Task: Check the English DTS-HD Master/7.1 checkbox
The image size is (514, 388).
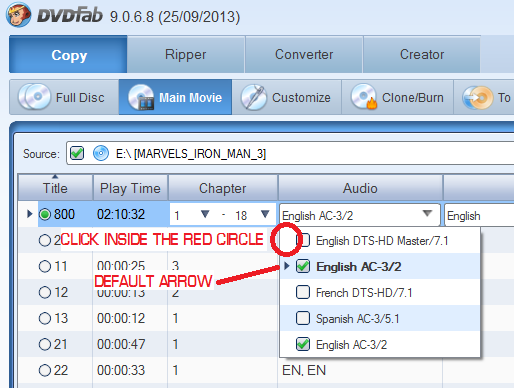Action: click(303, 240)
